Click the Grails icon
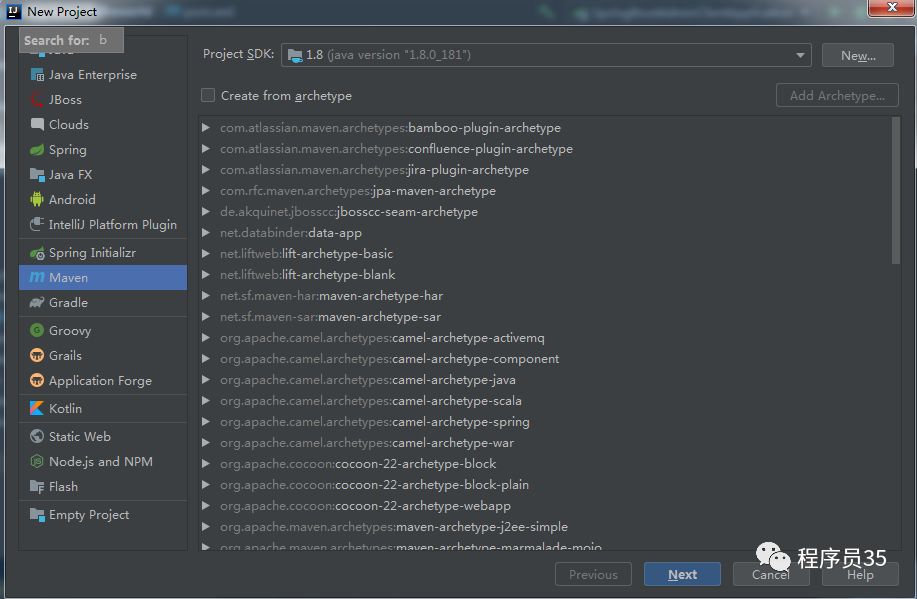The width and height of the screenshot is (917, 599). point(37,356)
